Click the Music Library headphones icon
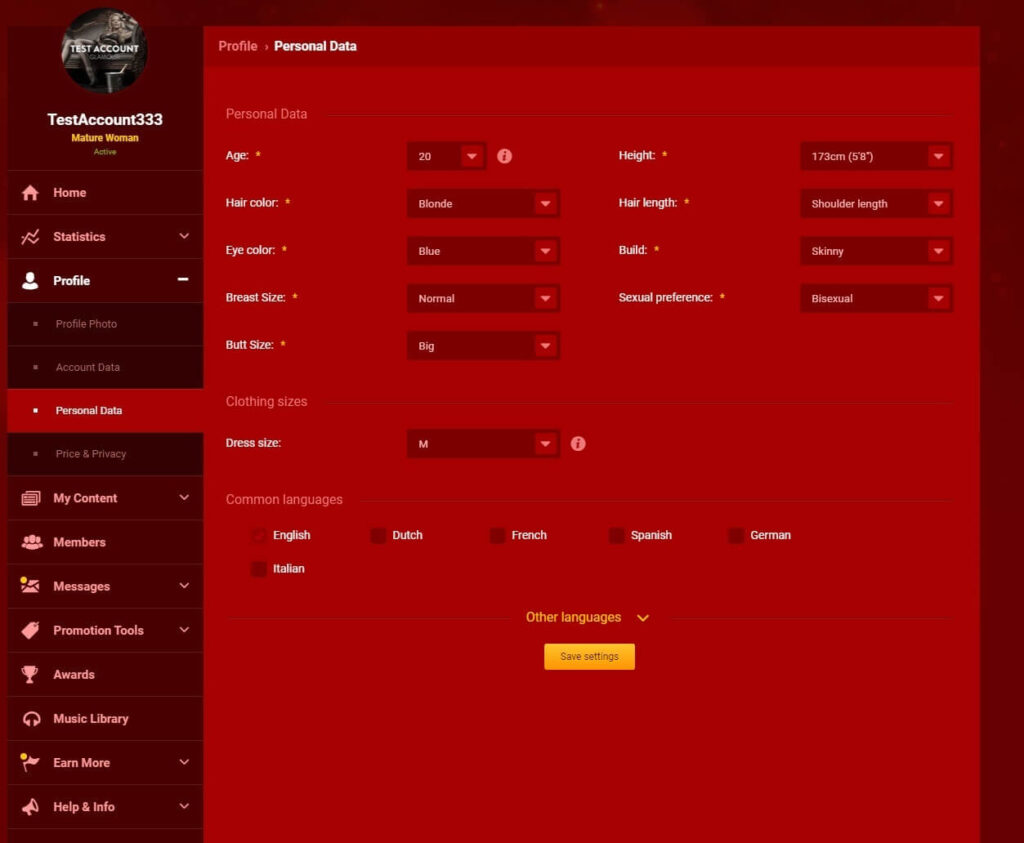 (31, 719)
